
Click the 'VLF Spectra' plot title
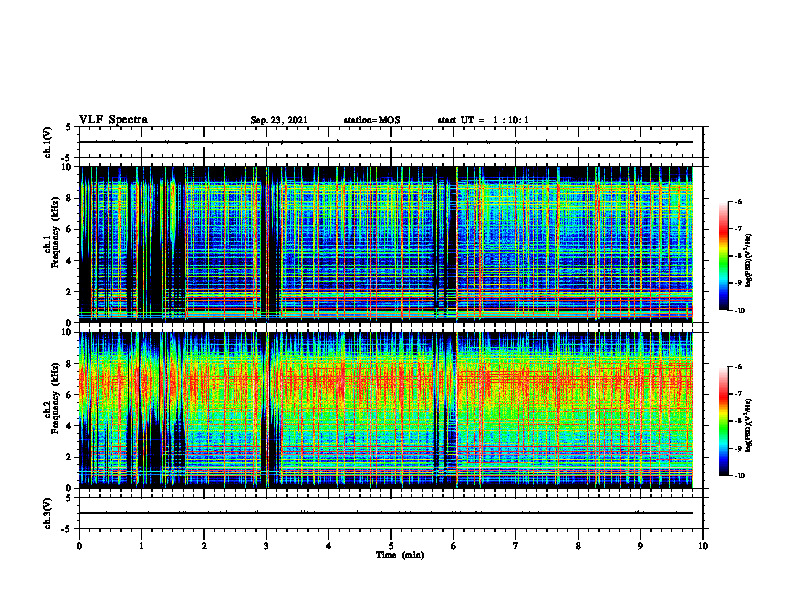pos(113,120)
